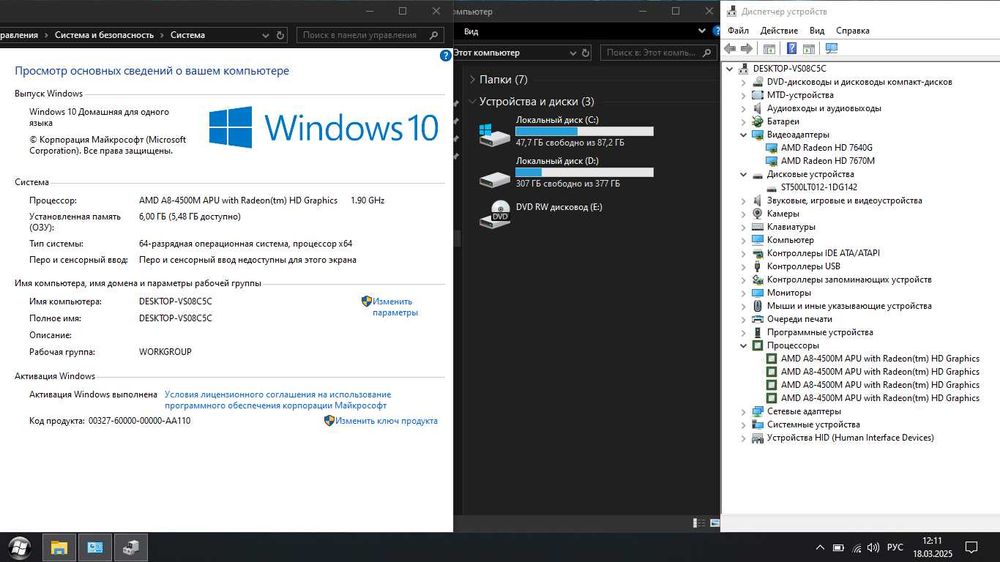Screen dimensions: 1000x562
Task: Open blue question-mark help in Device Manager toolbar
Action: click(x=791, y=48)
